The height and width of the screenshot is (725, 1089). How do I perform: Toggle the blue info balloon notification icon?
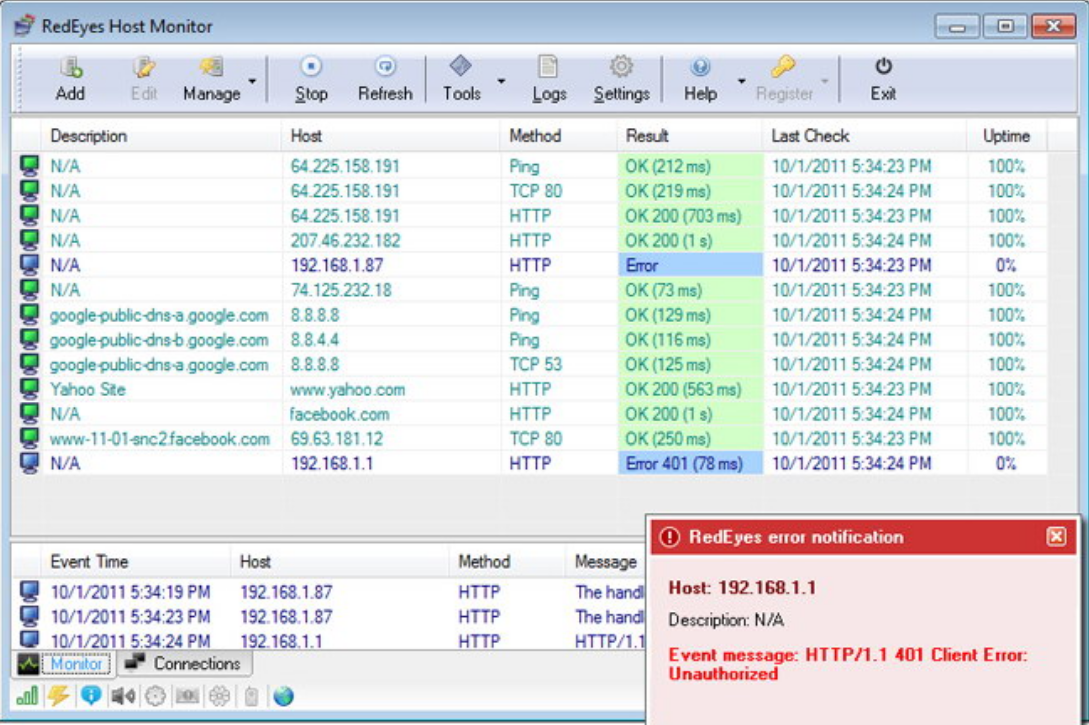tap(91, 696)
